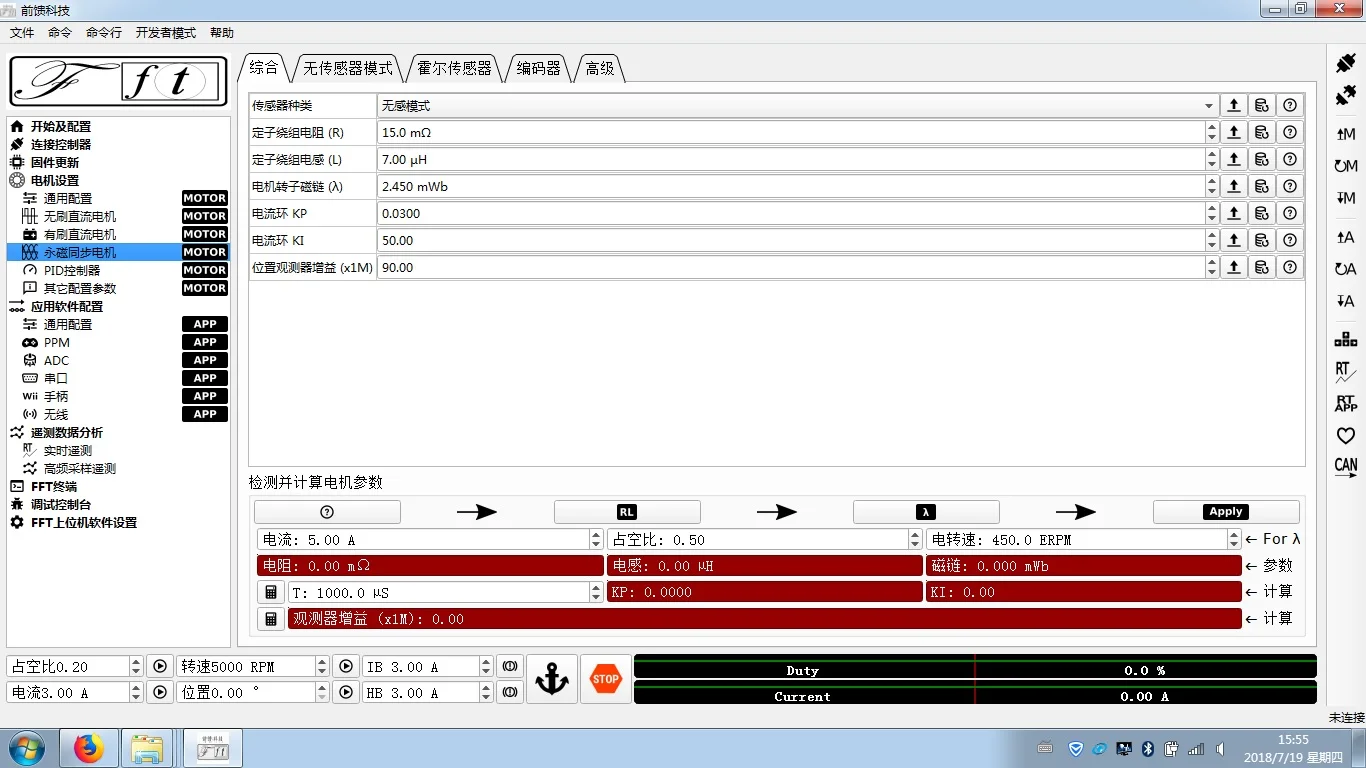Image resolution: width=1366 pixels, height=768 pixels.
Task: Click the play button next to 位置0.00 °
Action: (345, 692)
